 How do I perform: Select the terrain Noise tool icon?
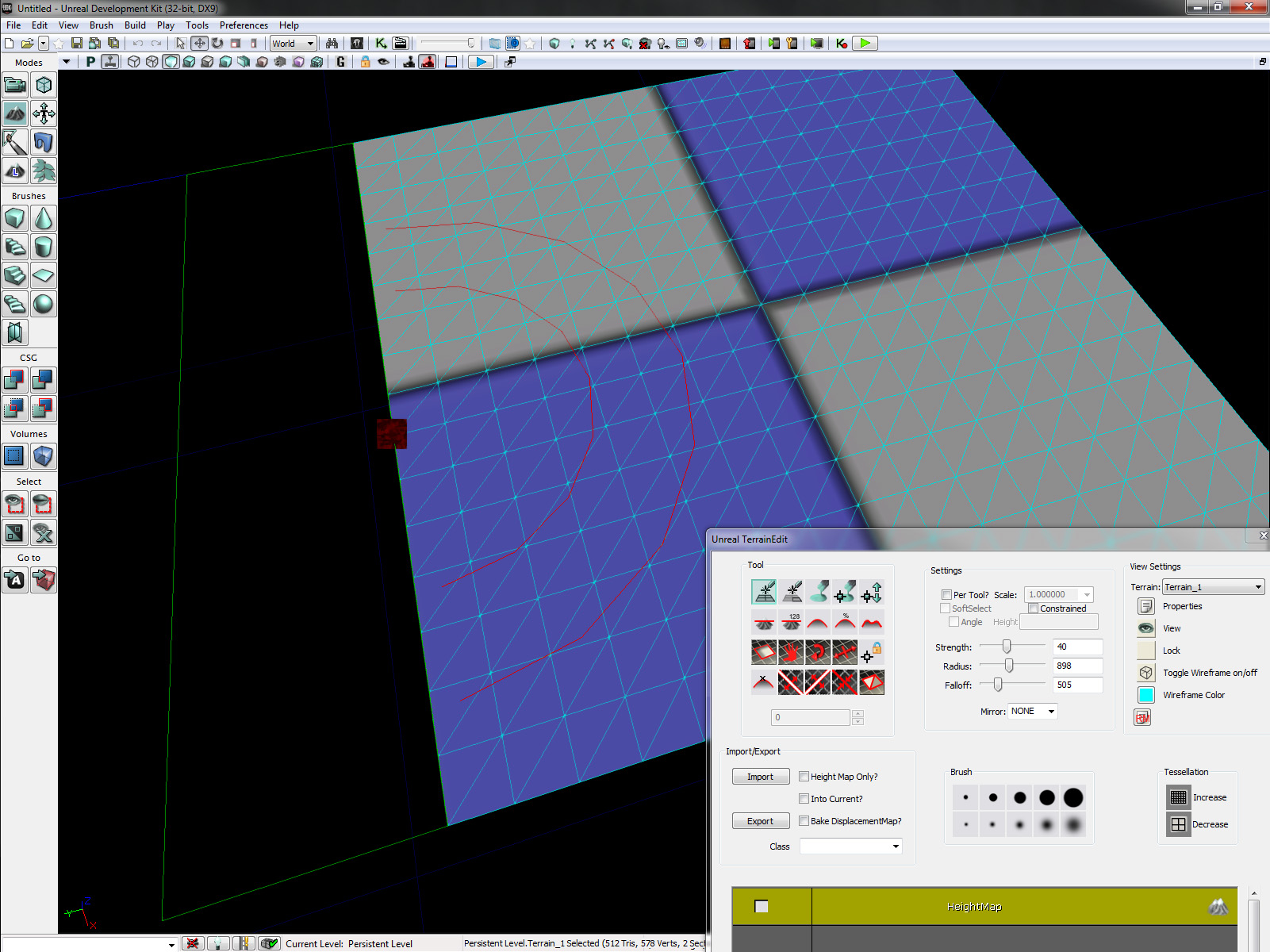872,622
